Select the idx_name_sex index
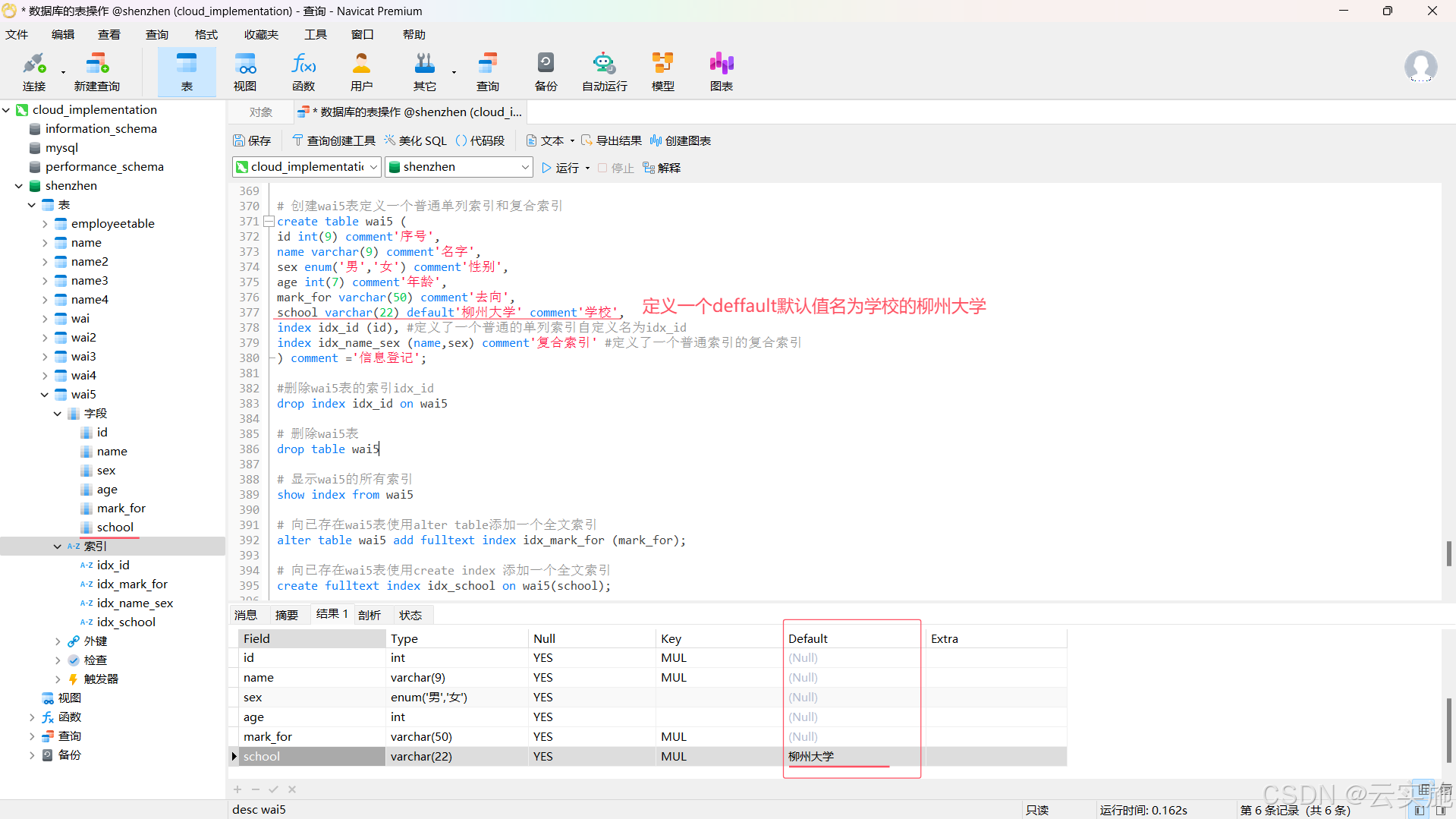 135,603
